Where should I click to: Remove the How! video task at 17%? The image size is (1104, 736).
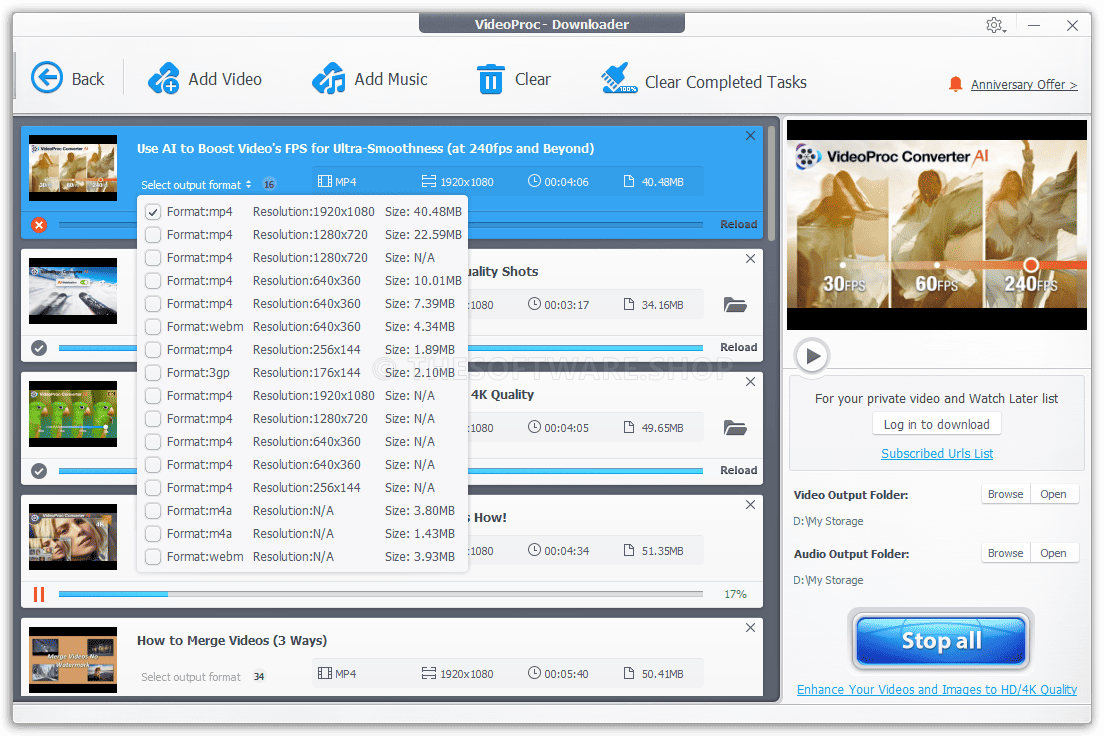coord(751,505)
